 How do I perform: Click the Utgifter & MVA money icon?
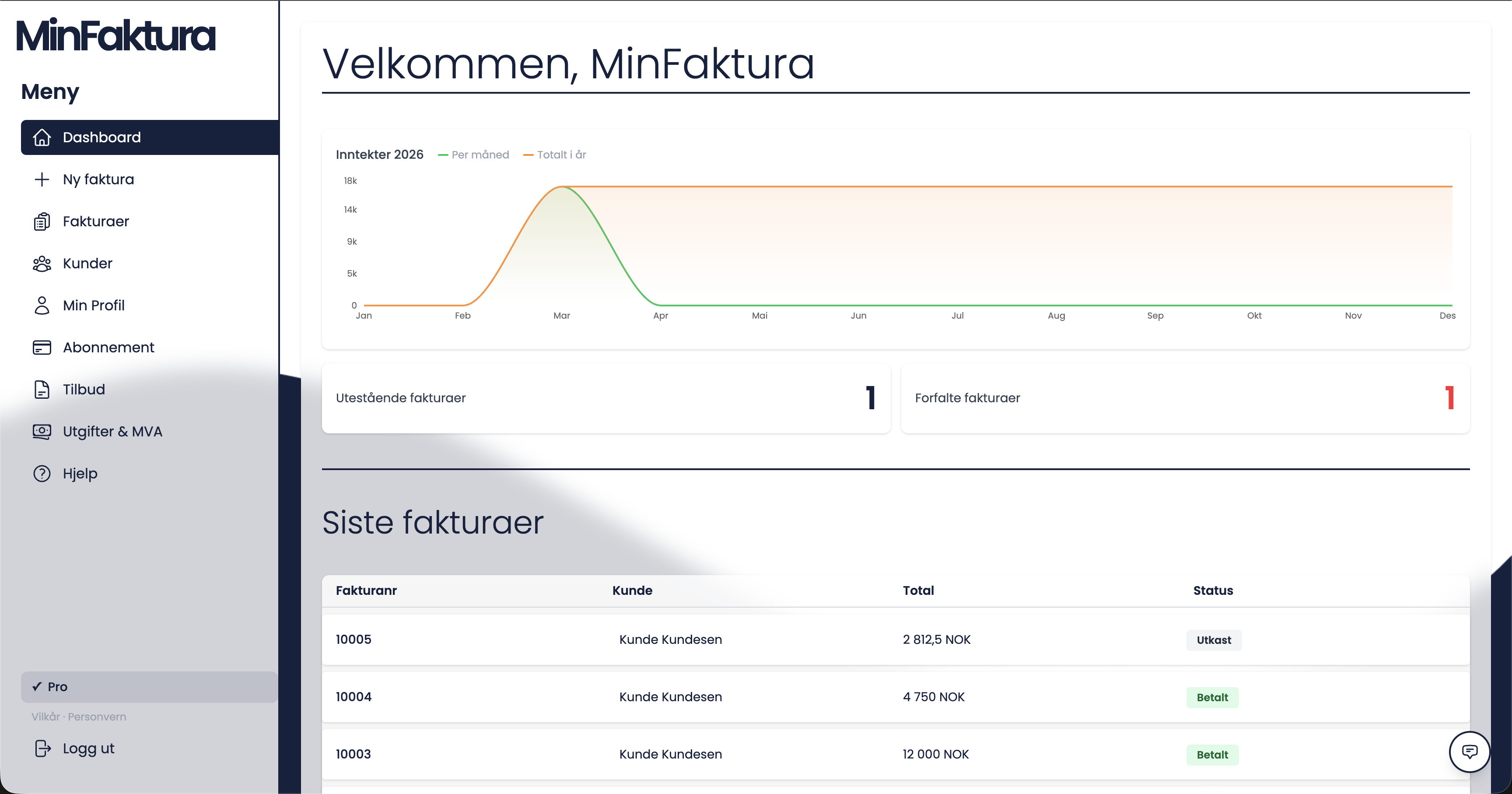coord(42,431)
